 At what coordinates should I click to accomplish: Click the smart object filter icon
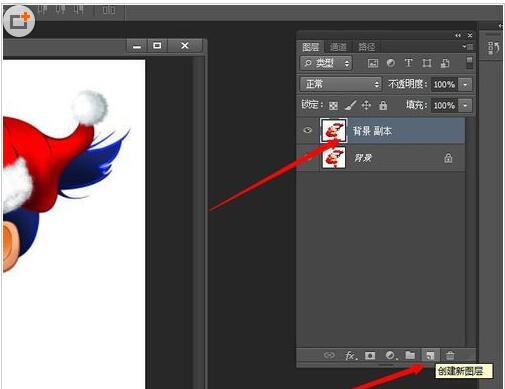tap(445, 63)
